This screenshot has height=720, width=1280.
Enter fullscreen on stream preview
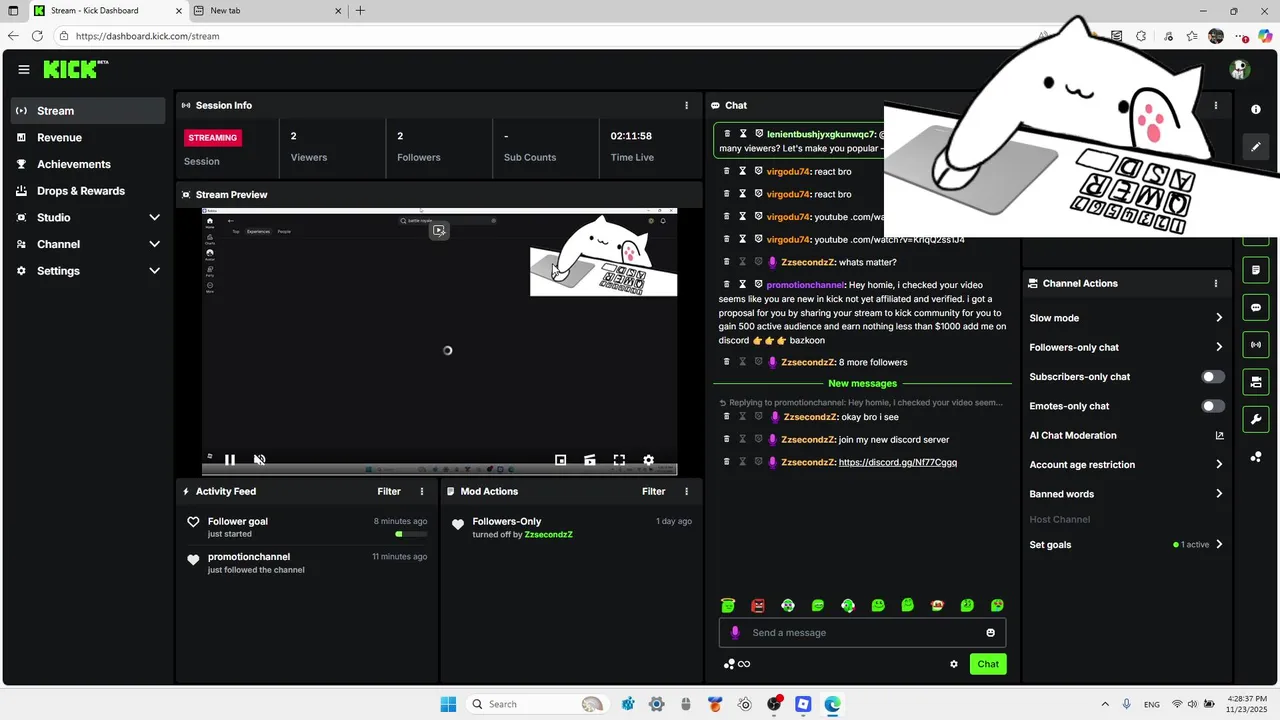[619, 460]
